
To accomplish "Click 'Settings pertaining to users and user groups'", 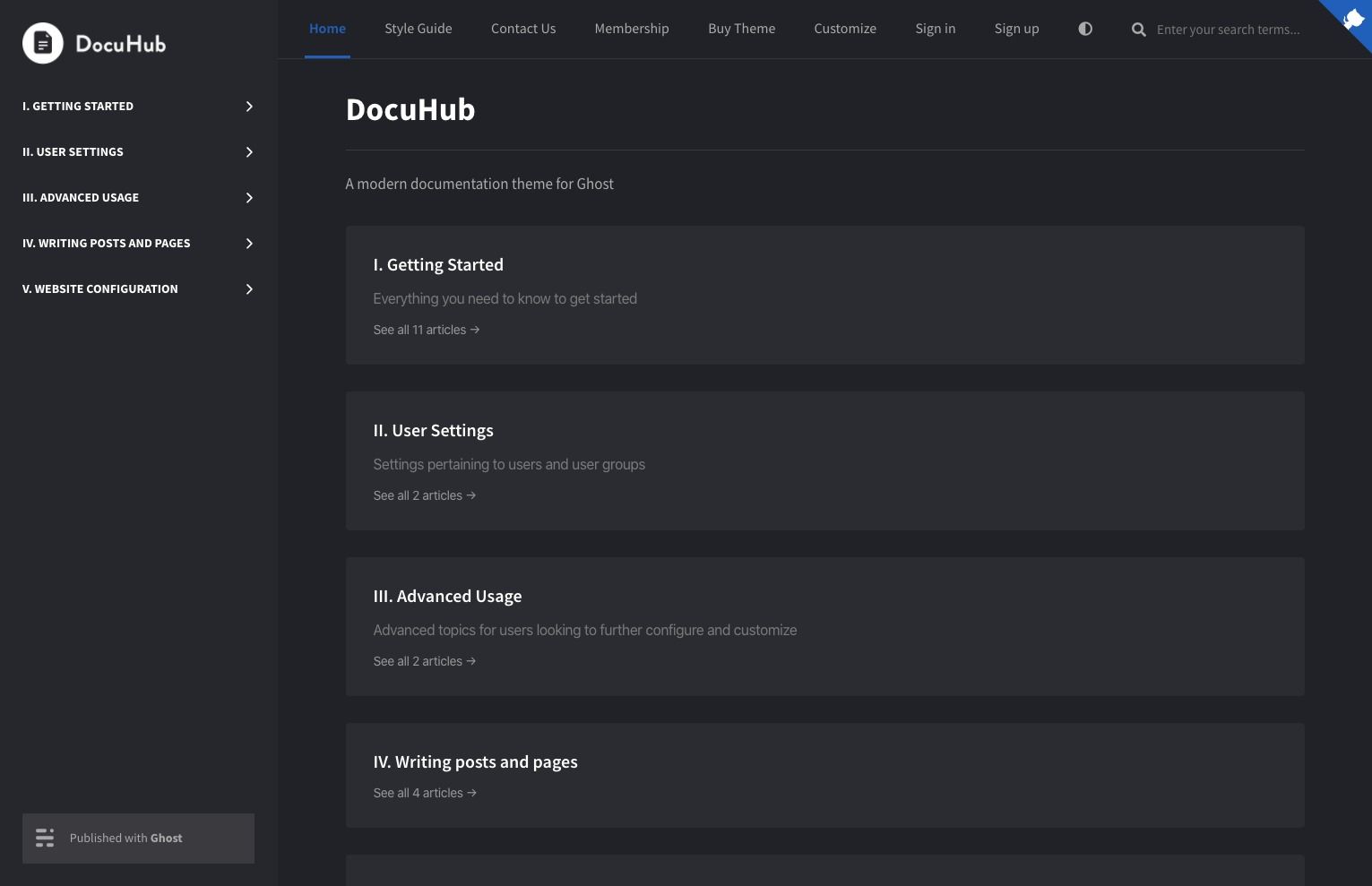I will (x=509, y=464).
